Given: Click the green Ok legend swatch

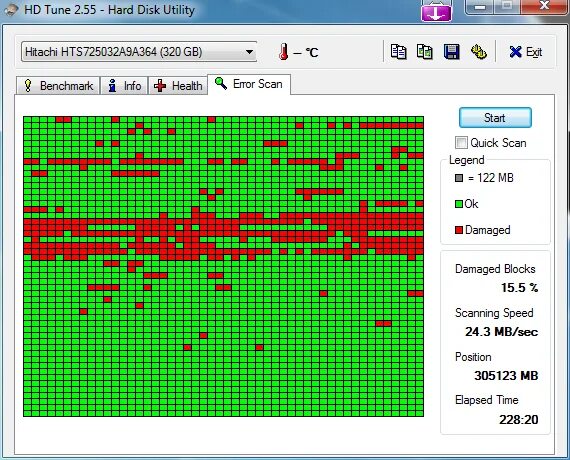Looking at the screenshot, I should pos(459,204).
